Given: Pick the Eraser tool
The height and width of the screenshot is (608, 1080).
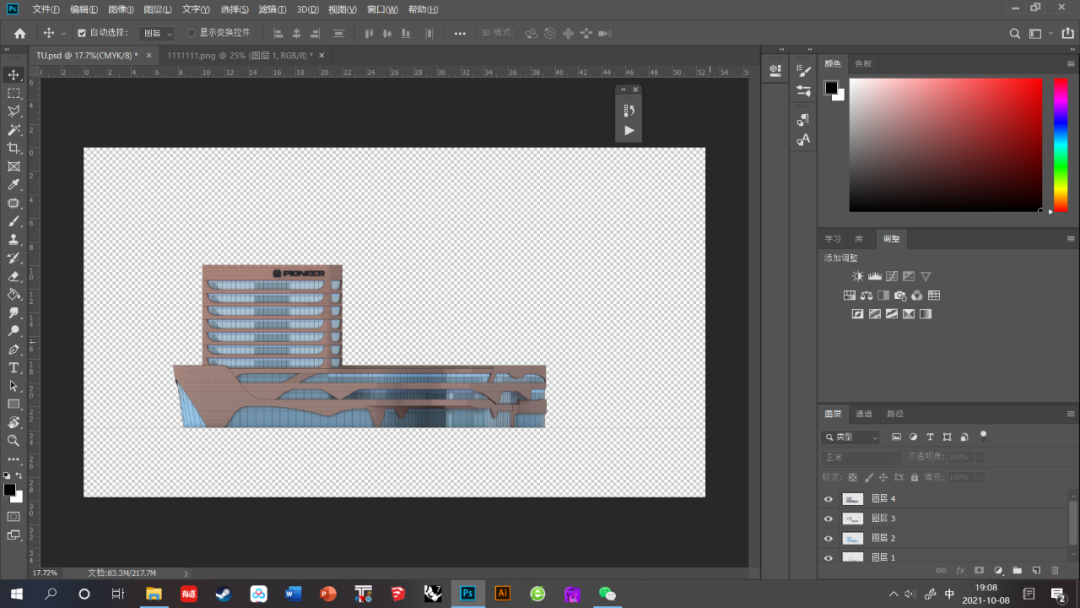Looking at the screenshot, I should [14, 276].
